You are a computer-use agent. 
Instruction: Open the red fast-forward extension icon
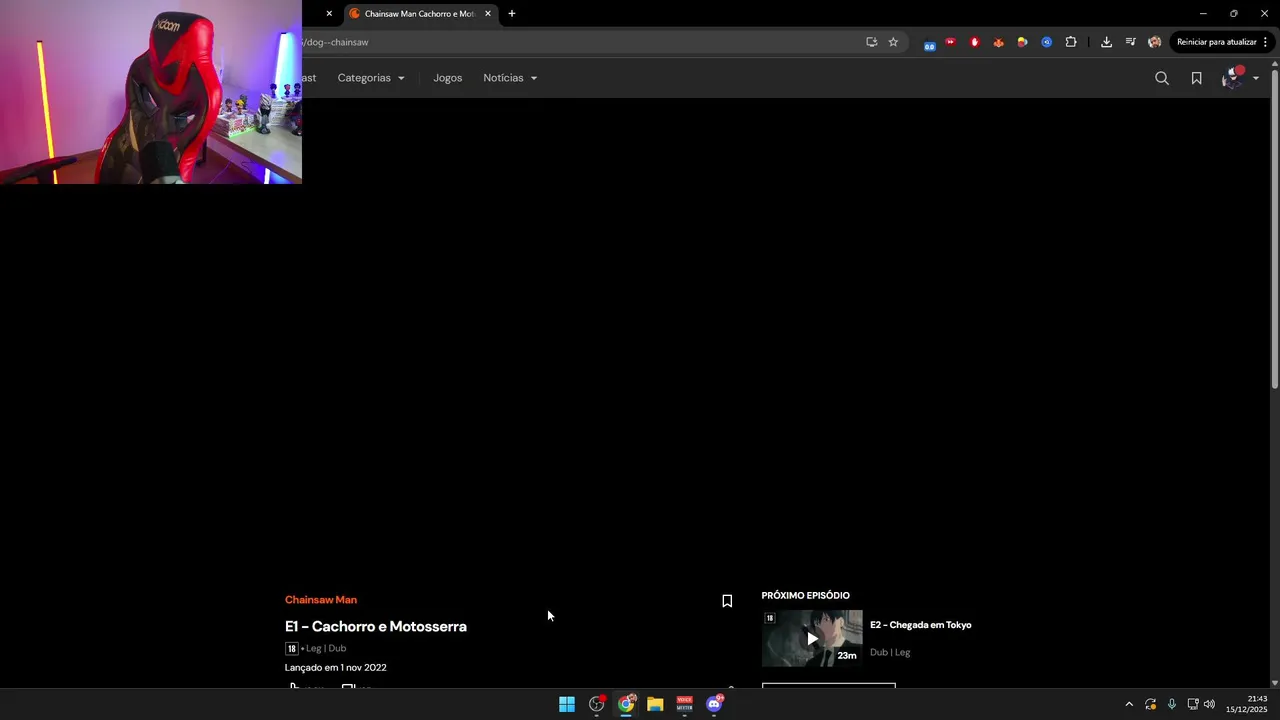pos(950,42)
